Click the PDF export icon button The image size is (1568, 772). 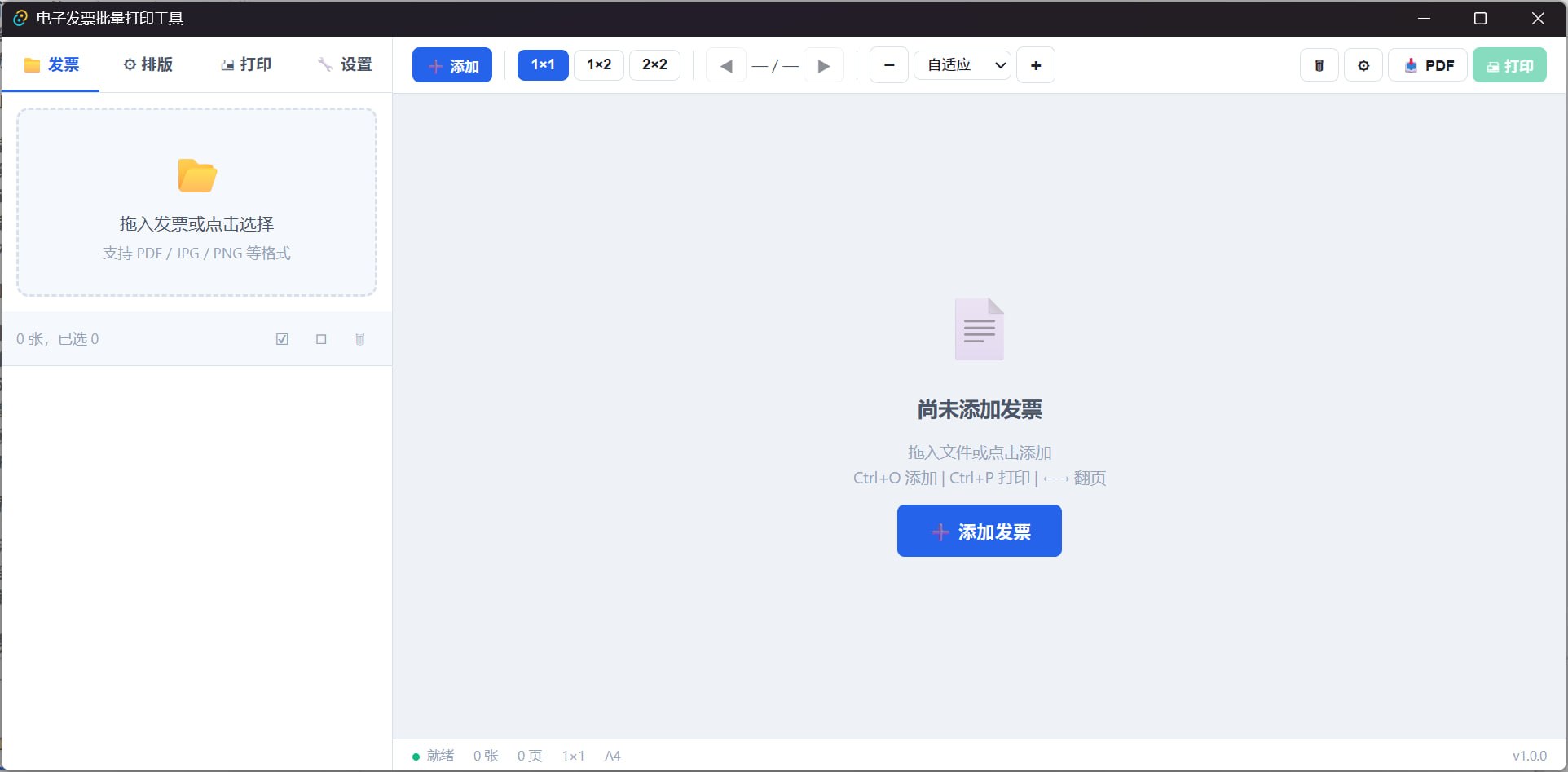1427,65
